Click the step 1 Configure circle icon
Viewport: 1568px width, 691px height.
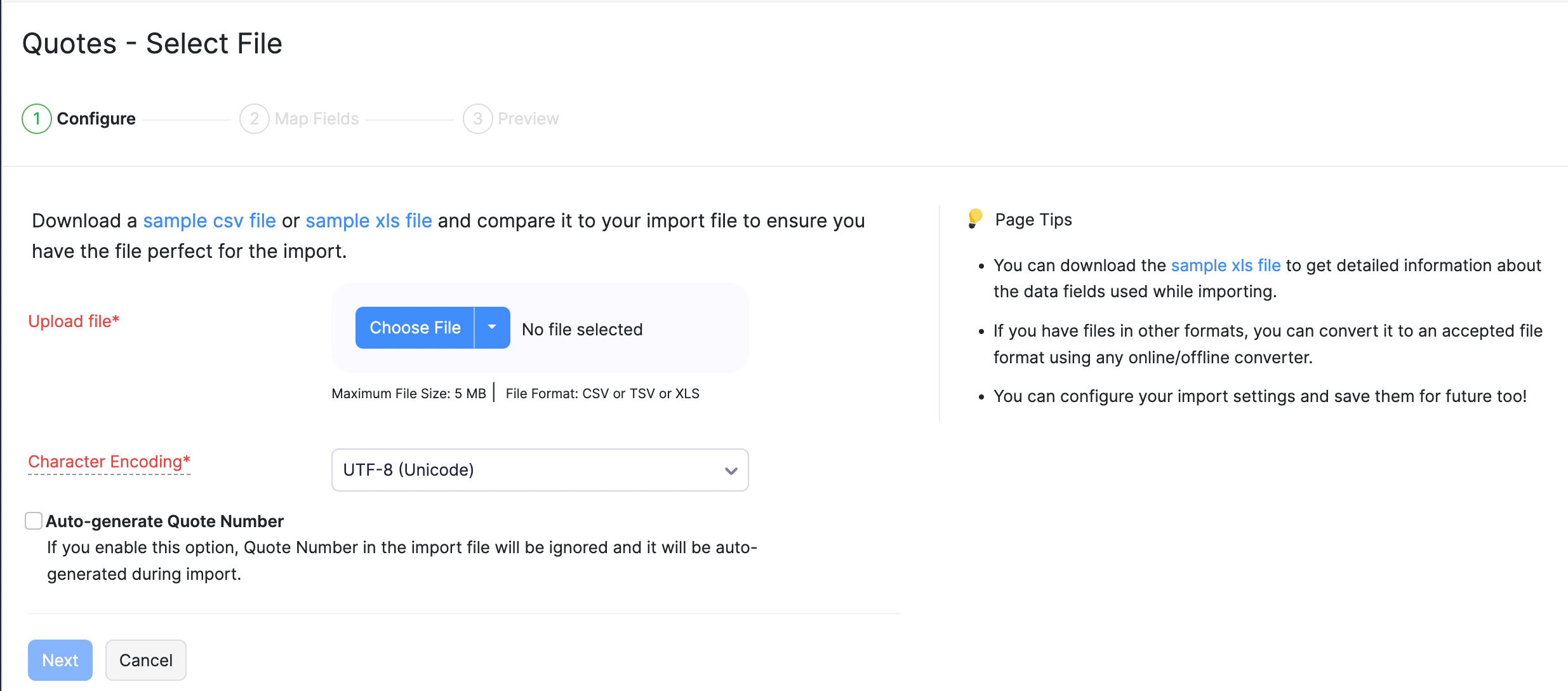[36, 118]
